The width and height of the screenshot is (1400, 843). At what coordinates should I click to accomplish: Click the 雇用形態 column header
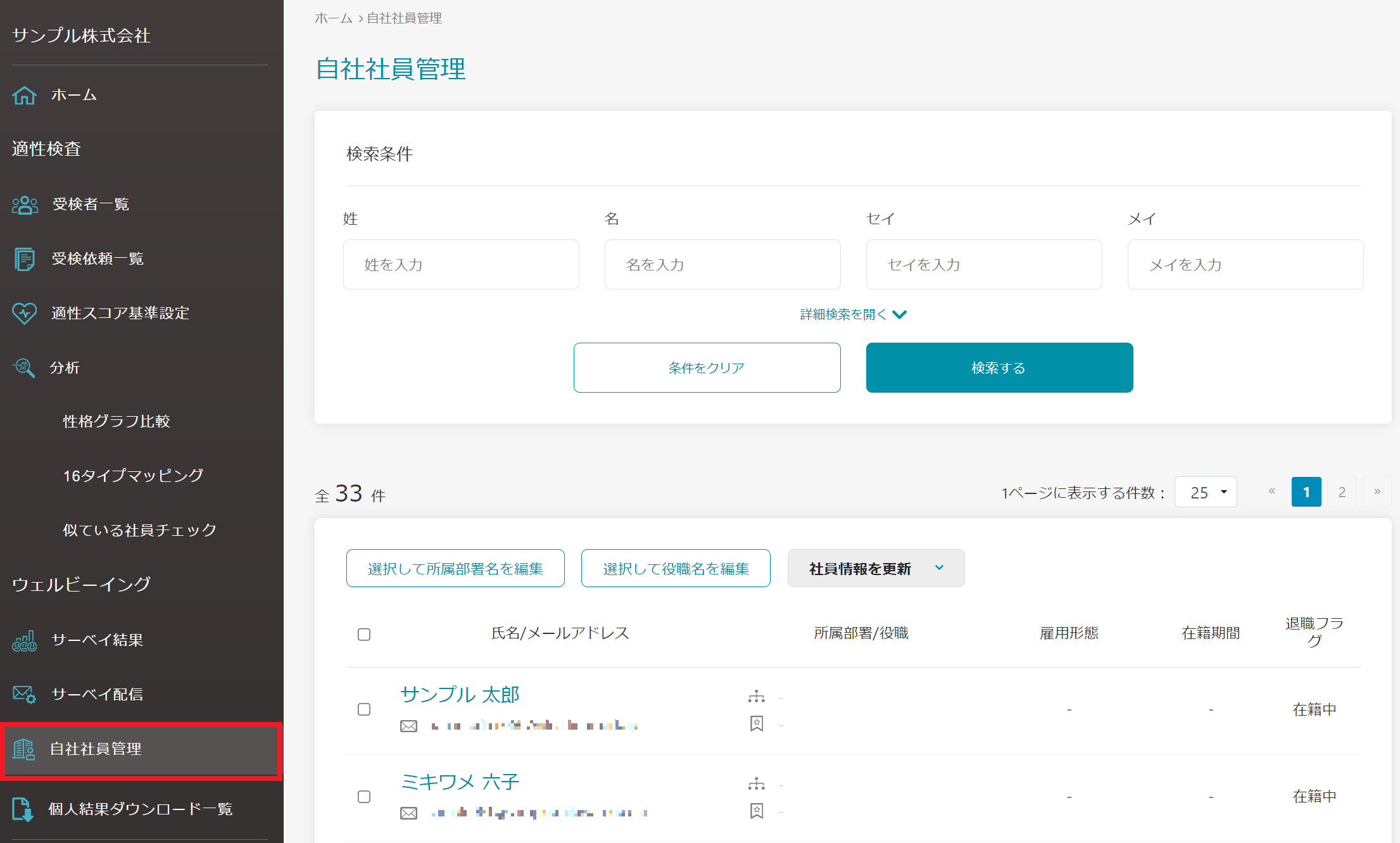1069,633
